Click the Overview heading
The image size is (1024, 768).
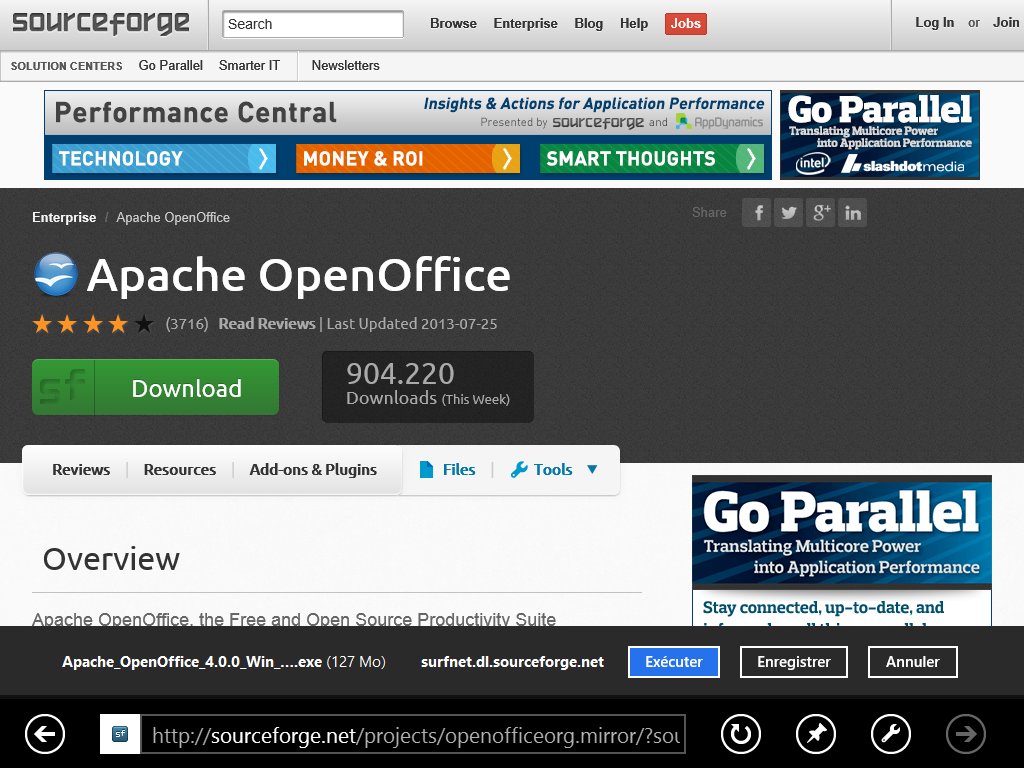(111, 560)
